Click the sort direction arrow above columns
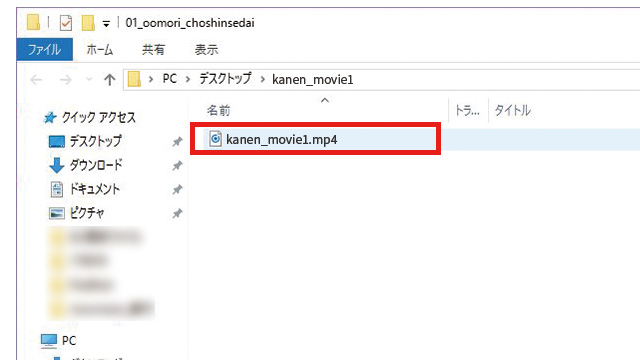640x360 pixels. [x=325, y=100]
